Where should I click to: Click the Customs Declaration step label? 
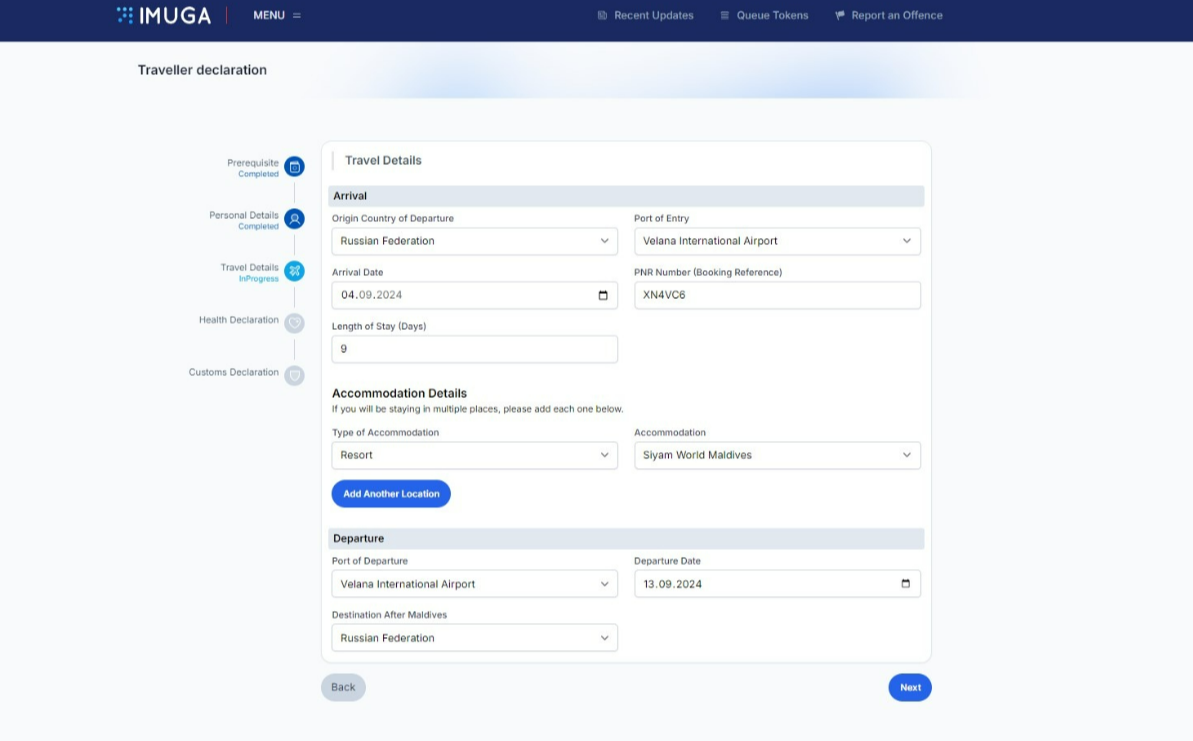[x=234, y=372]
